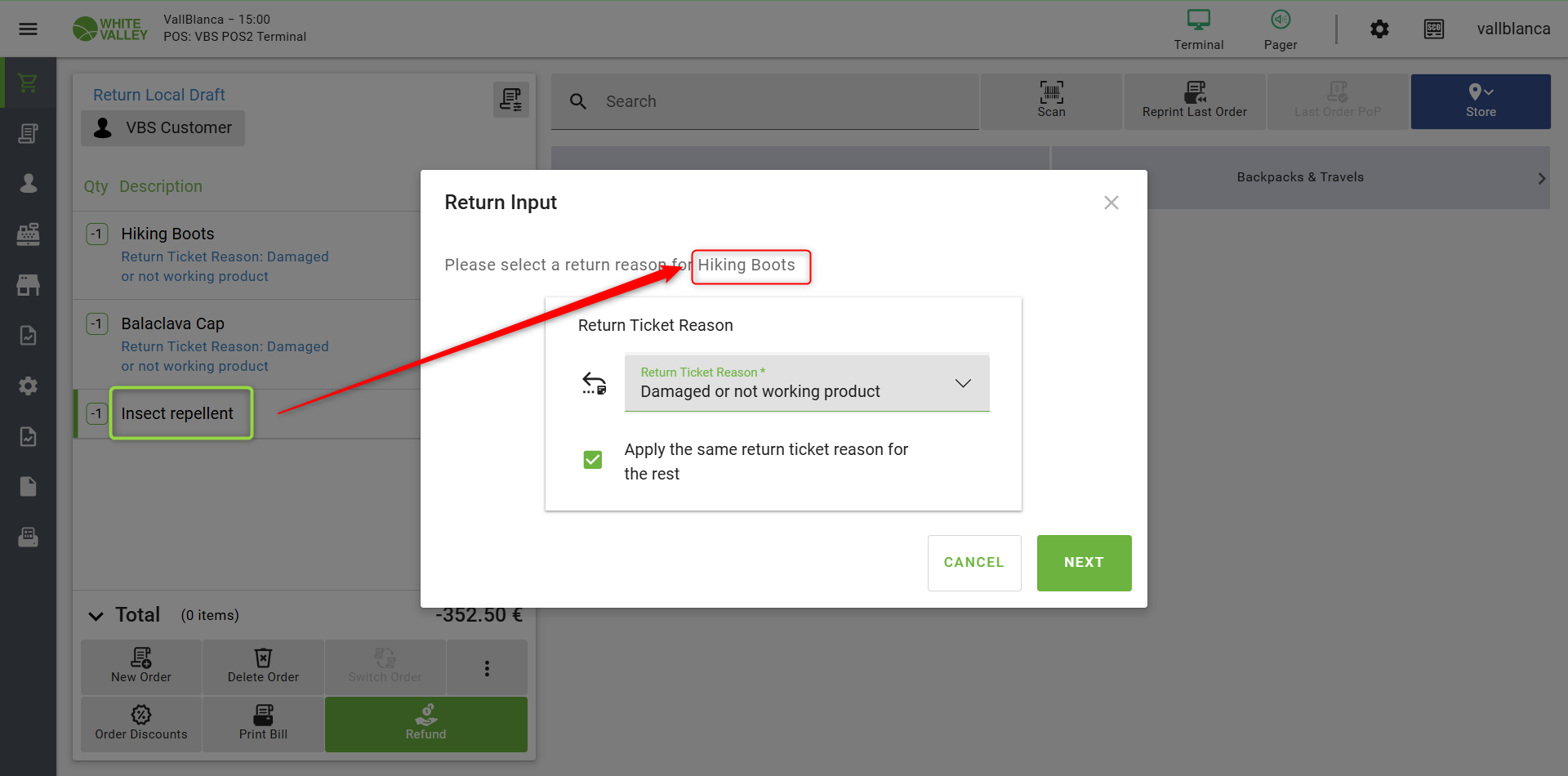Close the Return Input dialog
The width and height of the screenshot is (1568, 776).
pyautogui.click(x=1111, y=203)
